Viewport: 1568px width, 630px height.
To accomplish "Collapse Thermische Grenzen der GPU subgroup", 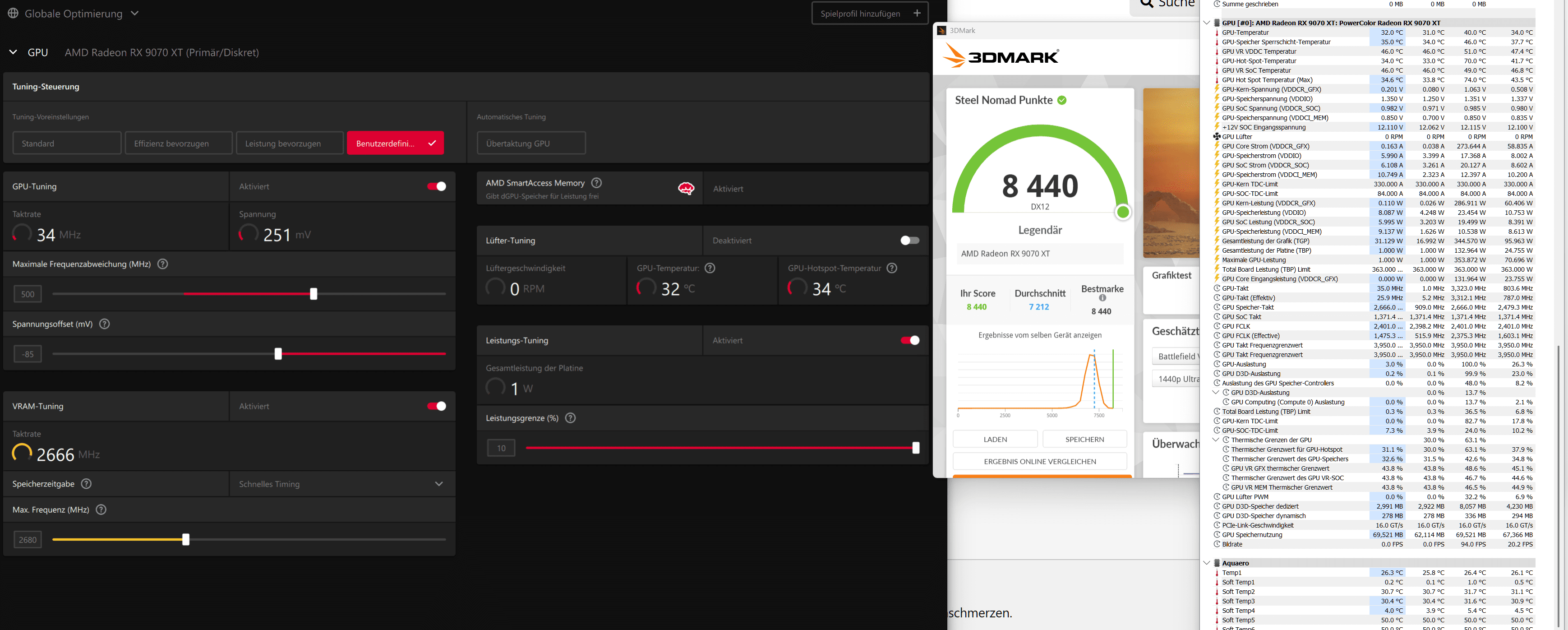I will [1216, 440].
